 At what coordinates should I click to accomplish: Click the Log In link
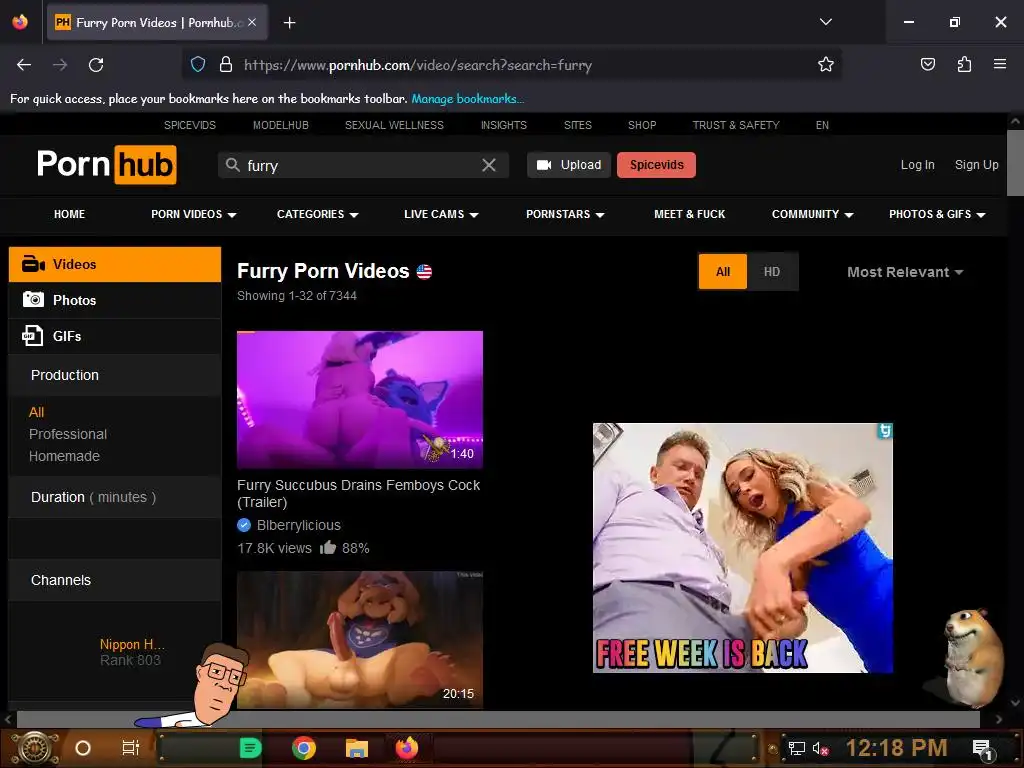coord(918,165)
